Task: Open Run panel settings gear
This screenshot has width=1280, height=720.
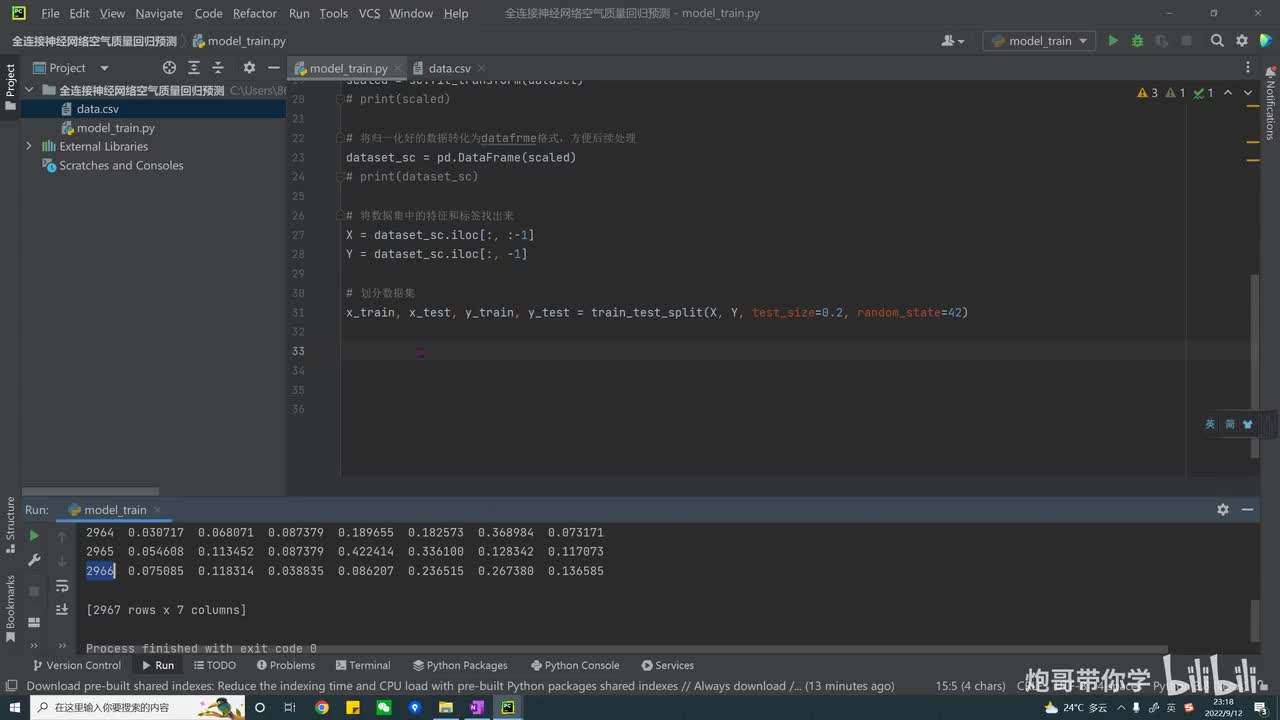Action: (1222, 509)
